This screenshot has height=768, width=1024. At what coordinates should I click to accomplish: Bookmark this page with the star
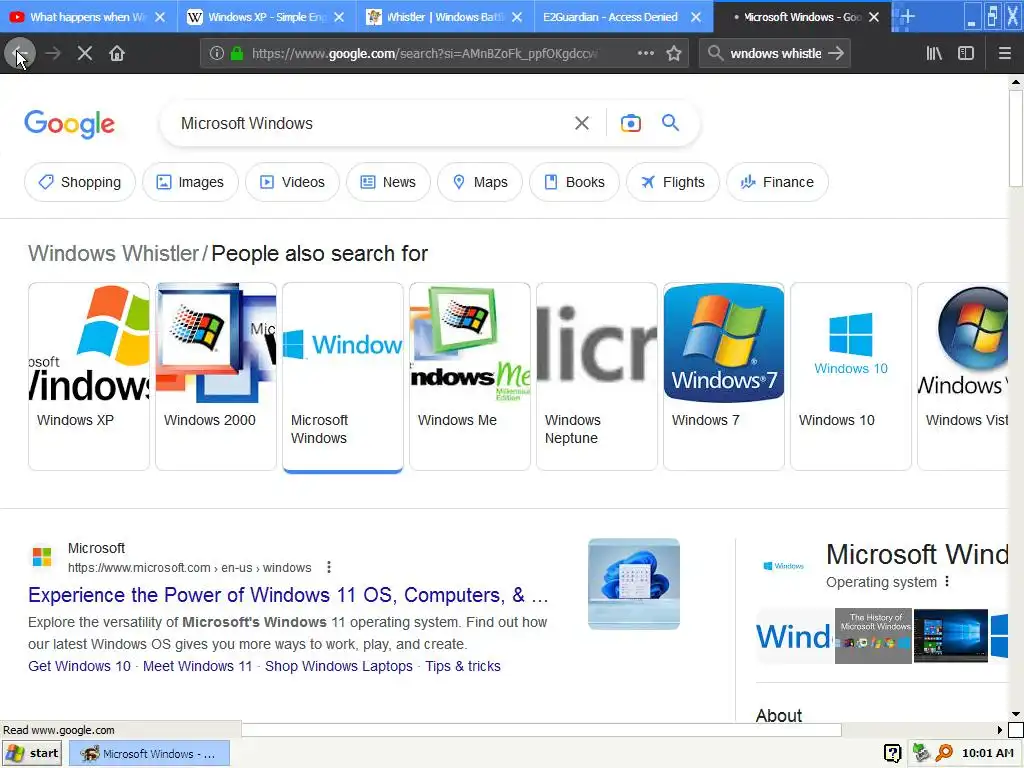click(674, 54)
